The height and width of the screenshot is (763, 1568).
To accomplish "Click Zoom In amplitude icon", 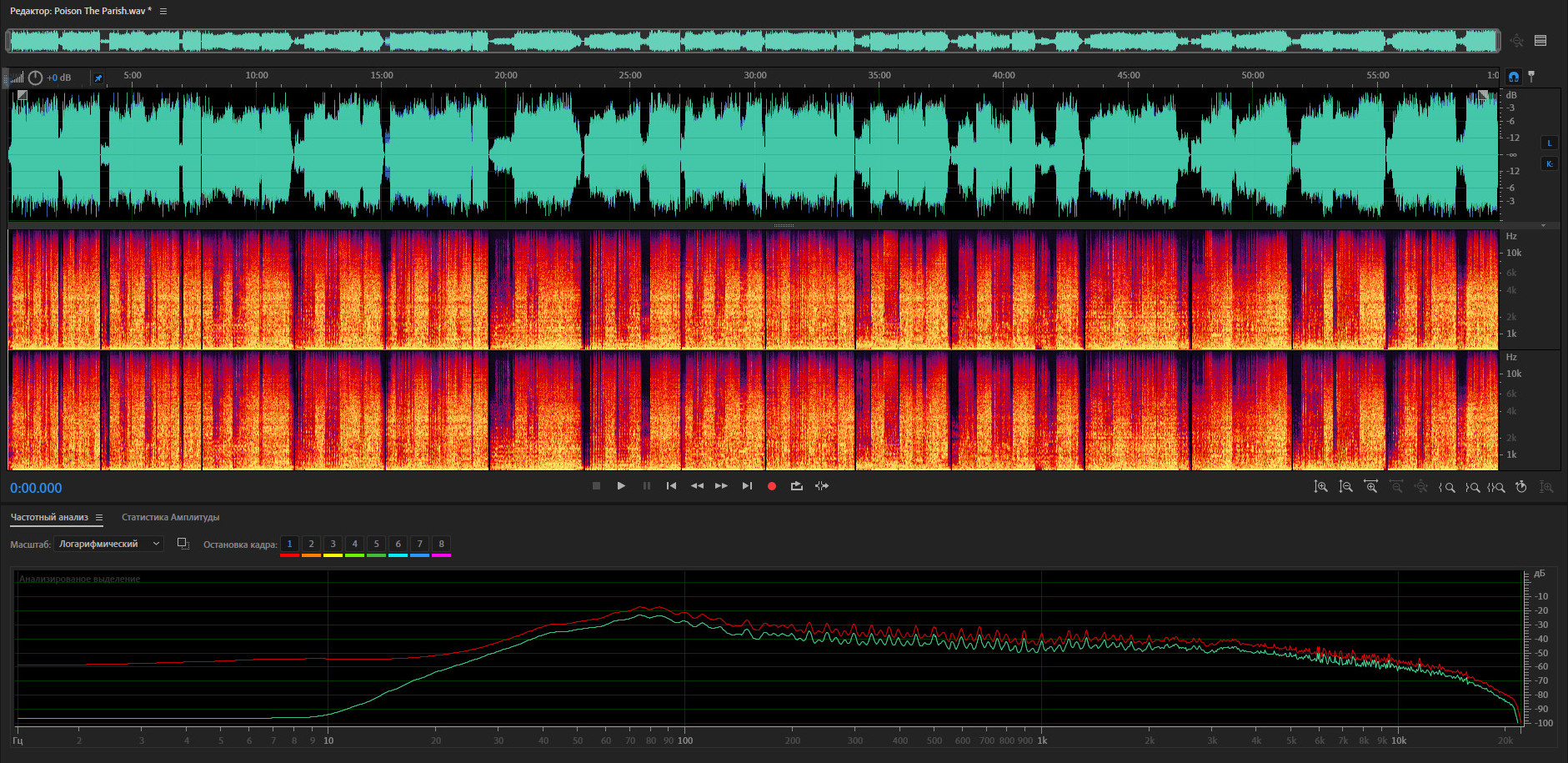I will coord(1320,487).
